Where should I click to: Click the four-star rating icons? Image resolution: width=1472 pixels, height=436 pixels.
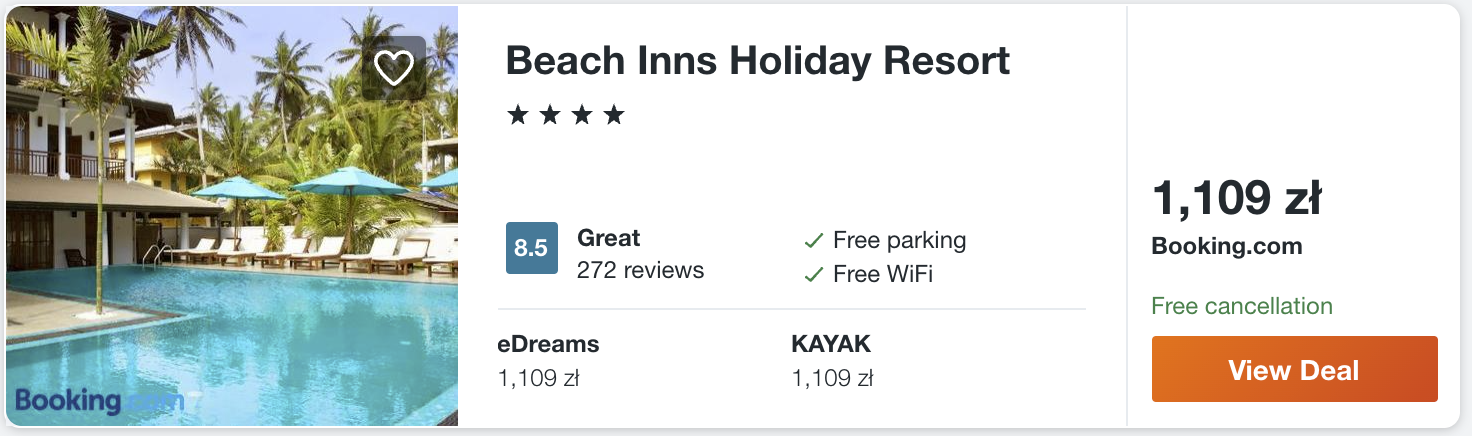(x=566, y=115)
